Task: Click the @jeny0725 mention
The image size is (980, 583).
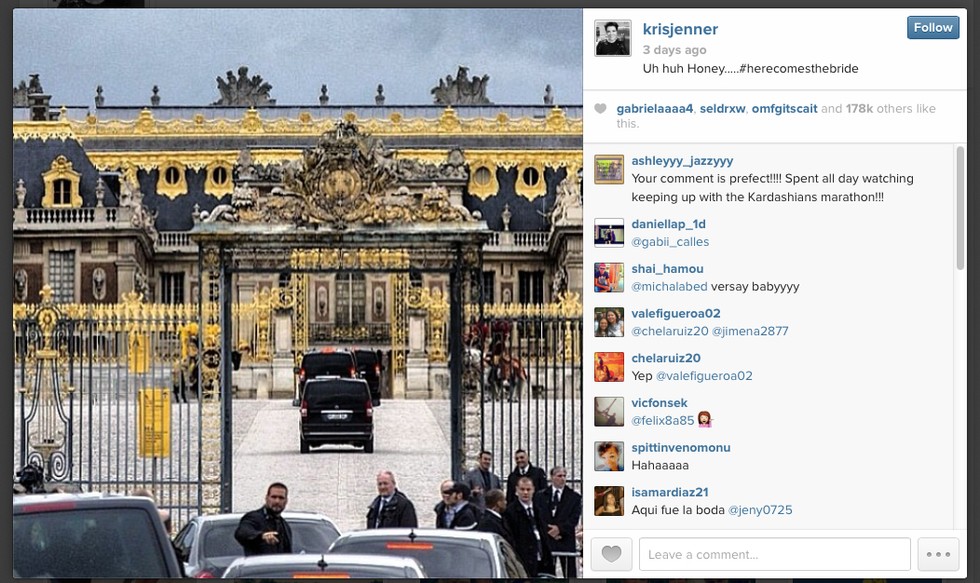Action: coord(760,510)
